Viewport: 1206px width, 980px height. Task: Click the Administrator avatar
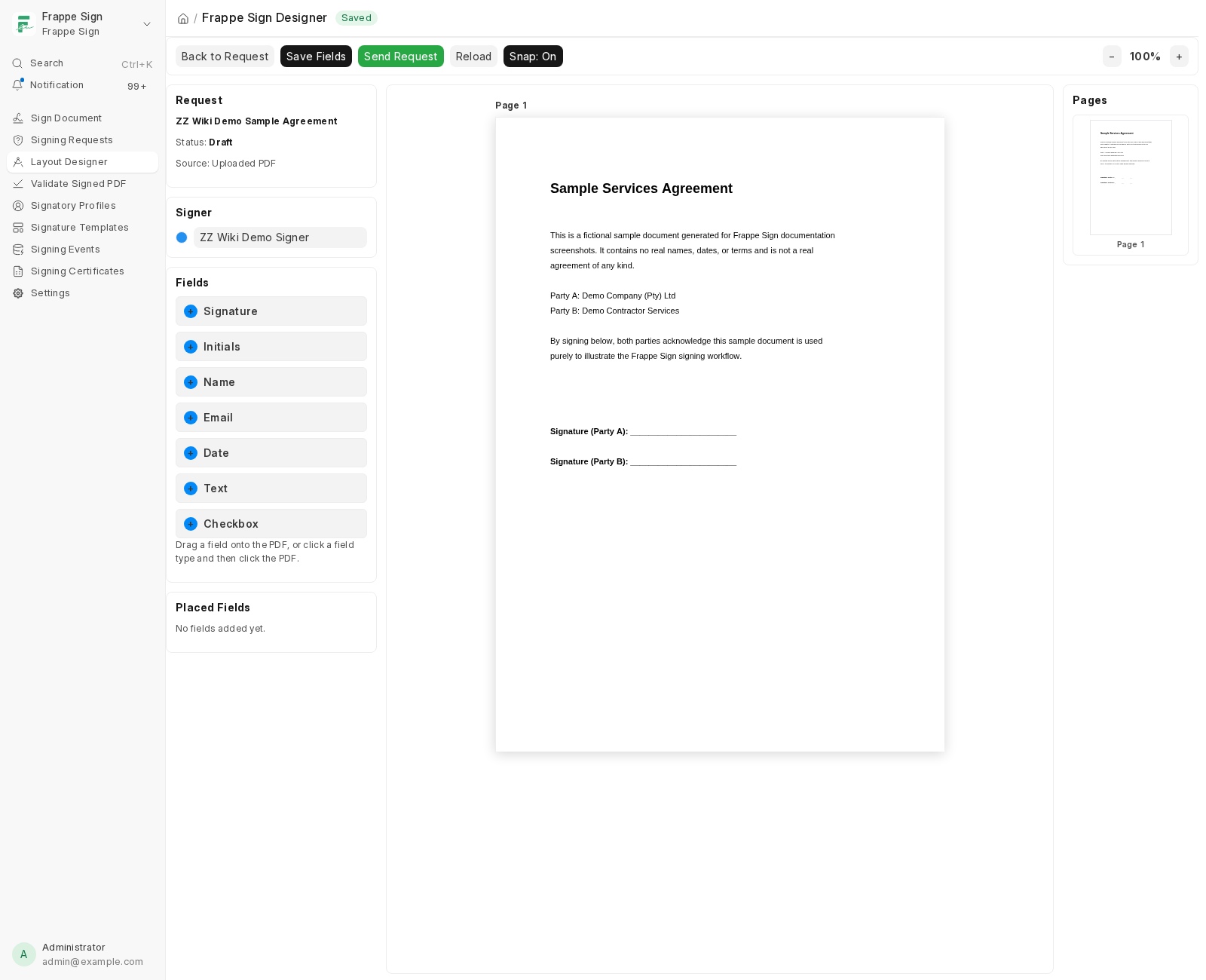[24, 954]
